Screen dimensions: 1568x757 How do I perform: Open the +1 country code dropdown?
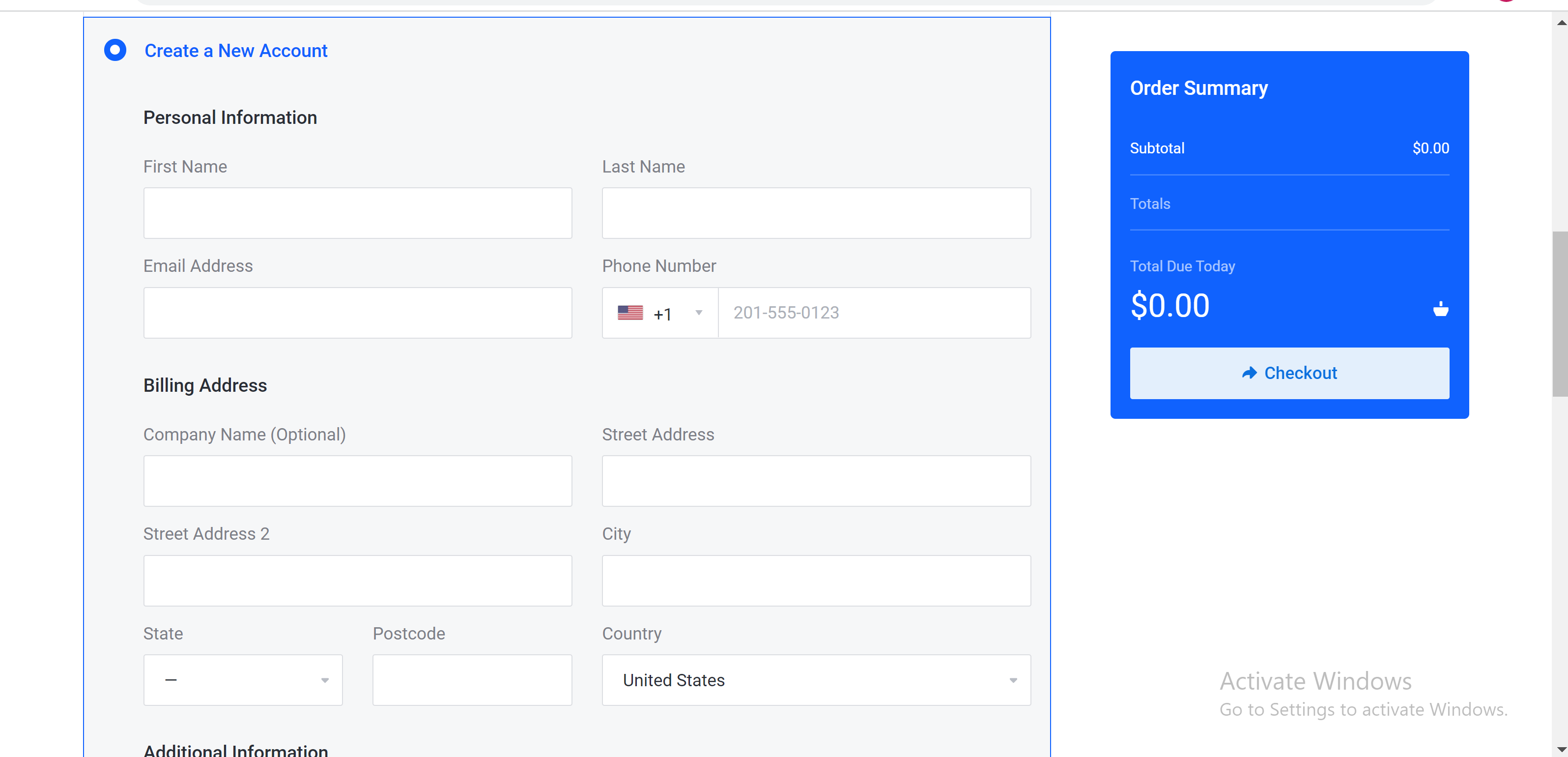coord(660,313)
